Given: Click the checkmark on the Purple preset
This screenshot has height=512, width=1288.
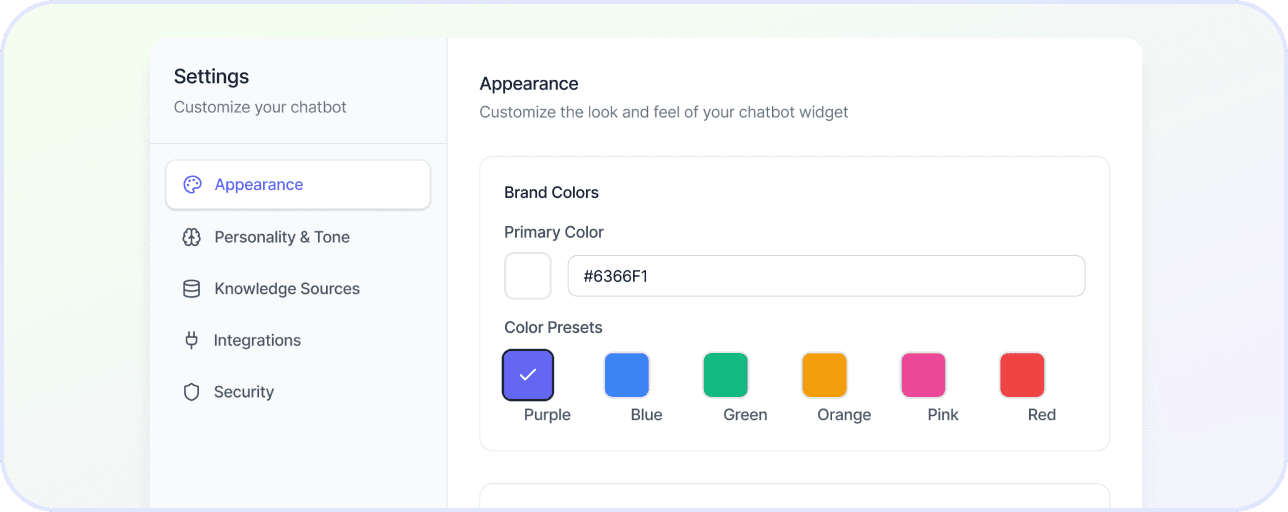Looking at the screenshot, I should point(528,375).
